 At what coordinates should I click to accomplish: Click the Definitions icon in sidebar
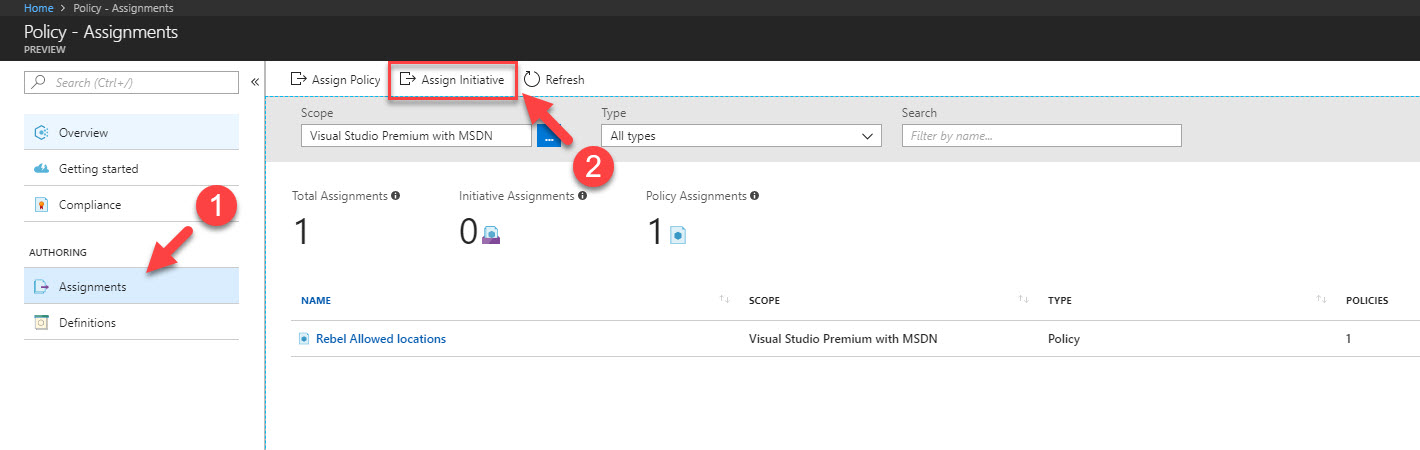coord(41,323)
